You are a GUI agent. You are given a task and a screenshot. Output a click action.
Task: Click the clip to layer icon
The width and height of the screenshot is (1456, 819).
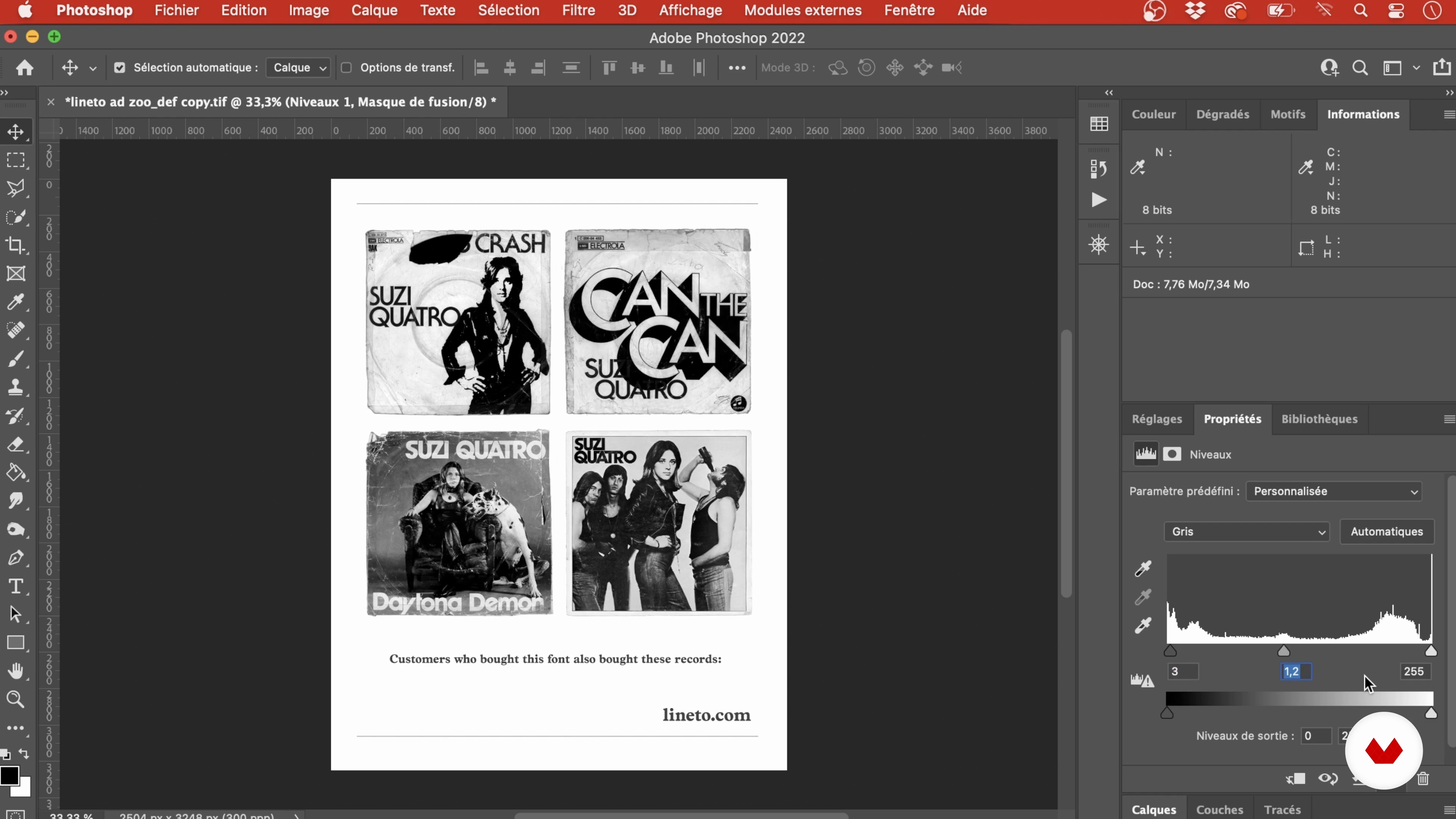click(x=1296, y=779)
